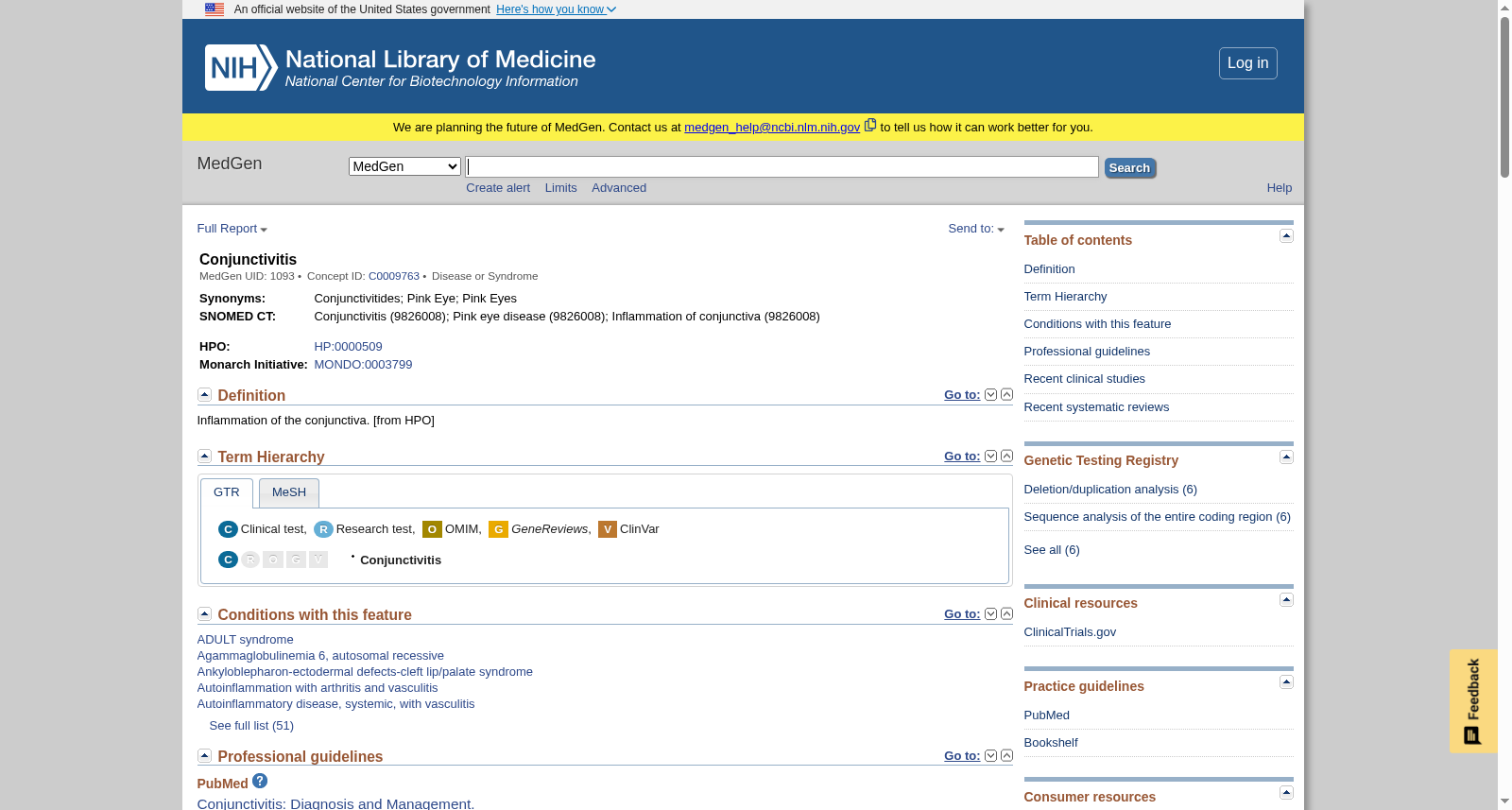Viewport: 1512px width, 810px height.
Task: Open the PubMed help question mark icon
Action: [260, 781]
